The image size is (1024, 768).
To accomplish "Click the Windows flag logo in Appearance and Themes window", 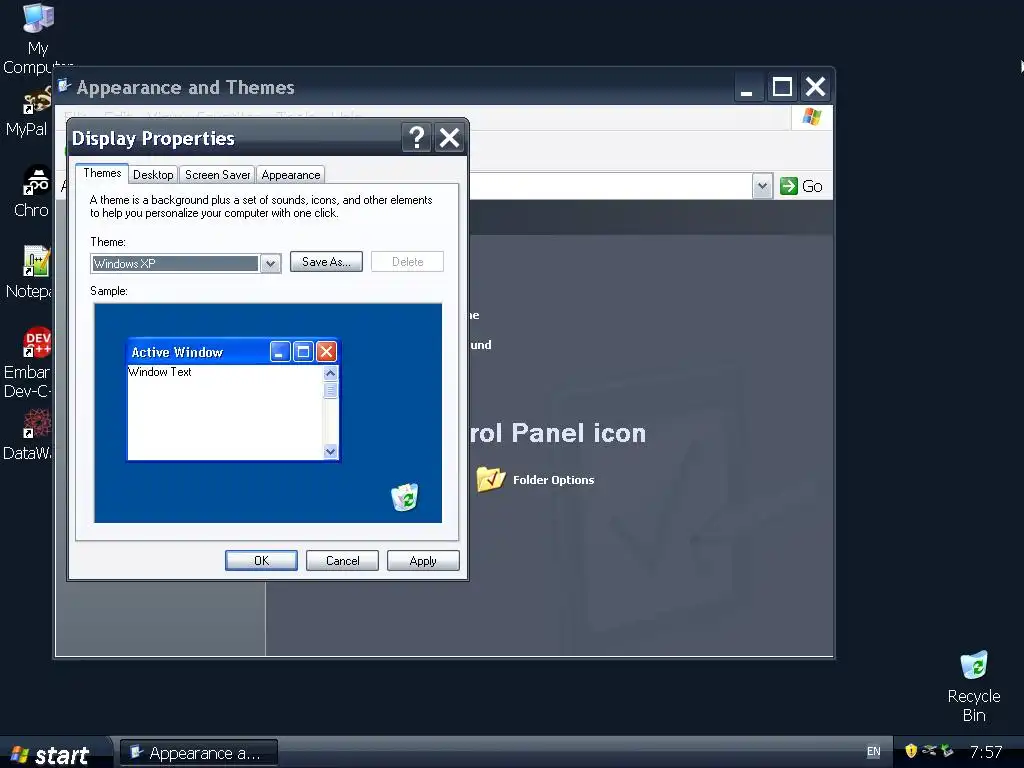I will [x=812, y=117].
